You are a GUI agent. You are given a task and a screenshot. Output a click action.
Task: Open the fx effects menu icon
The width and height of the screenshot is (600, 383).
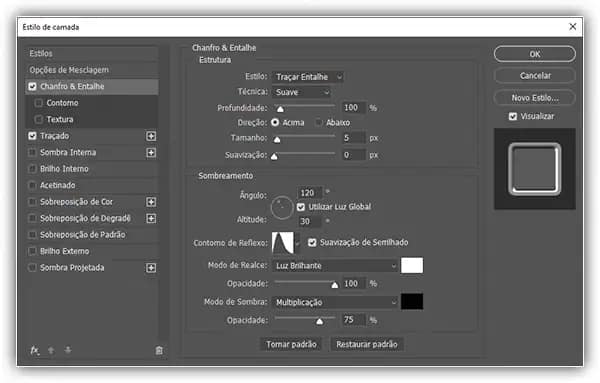click(34, 350)
